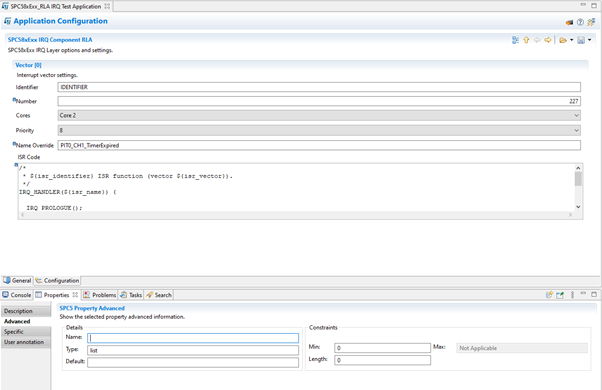The height and width of the screenshot is (390, 602).
Task: Switch to the Configuration tab
Action: 57,281
